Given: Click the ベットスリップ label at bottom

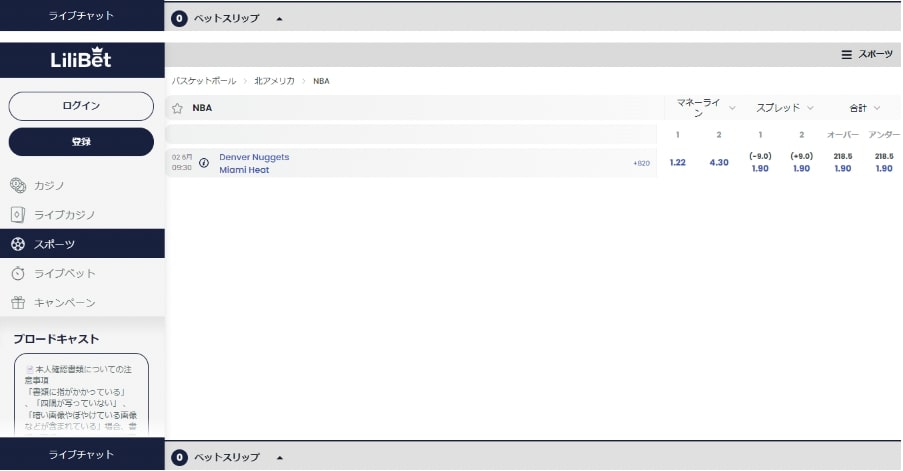Looking at the screenshot, I should (x=226, y=457).
